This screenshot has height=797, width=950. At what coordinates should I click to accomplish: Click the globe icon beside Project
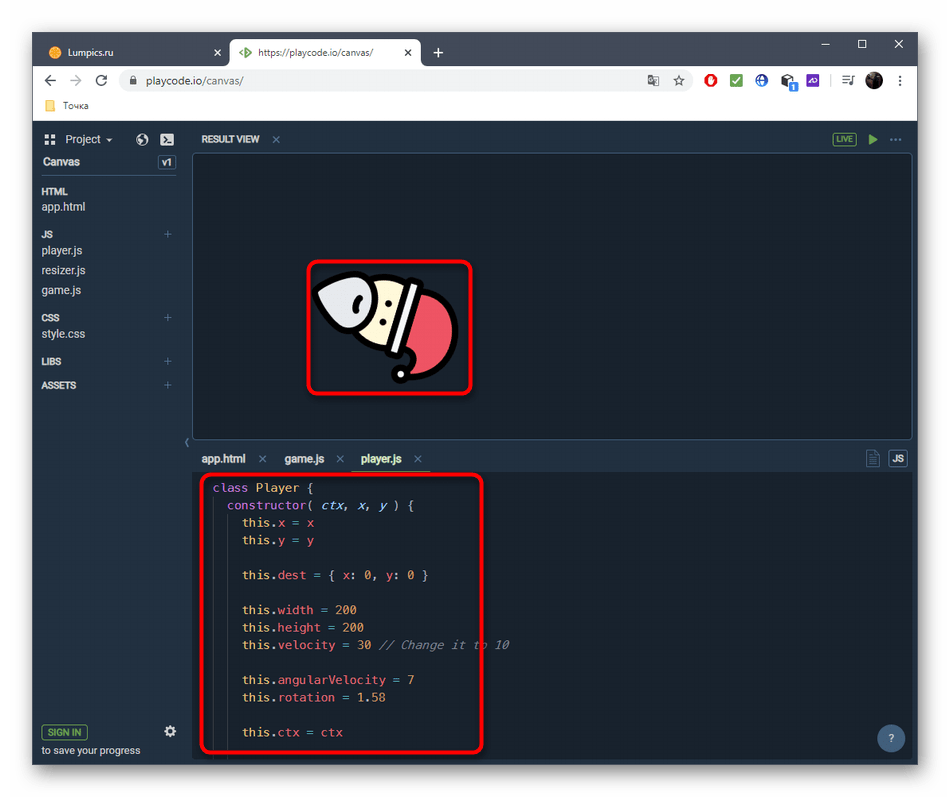coord(142,140)
